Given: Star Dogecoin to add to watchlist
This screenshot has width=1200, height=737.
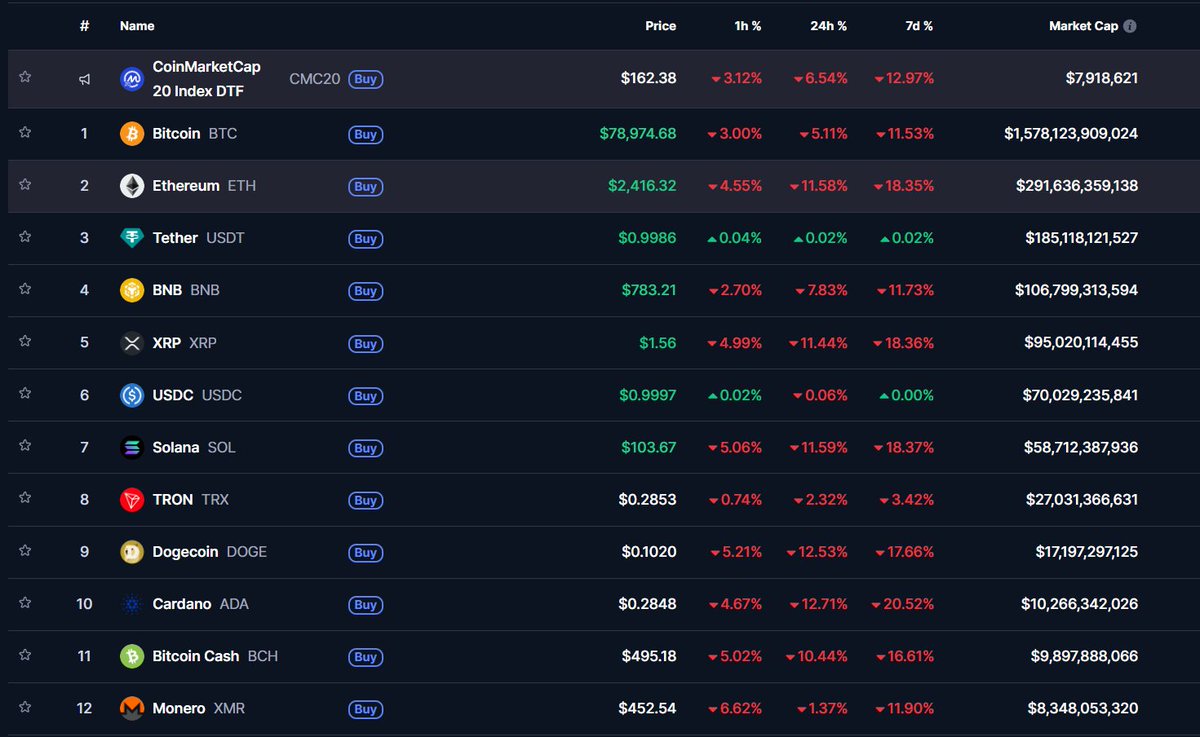Looking at the screenshot, I should pyautogui.click(x=25, y=550).
